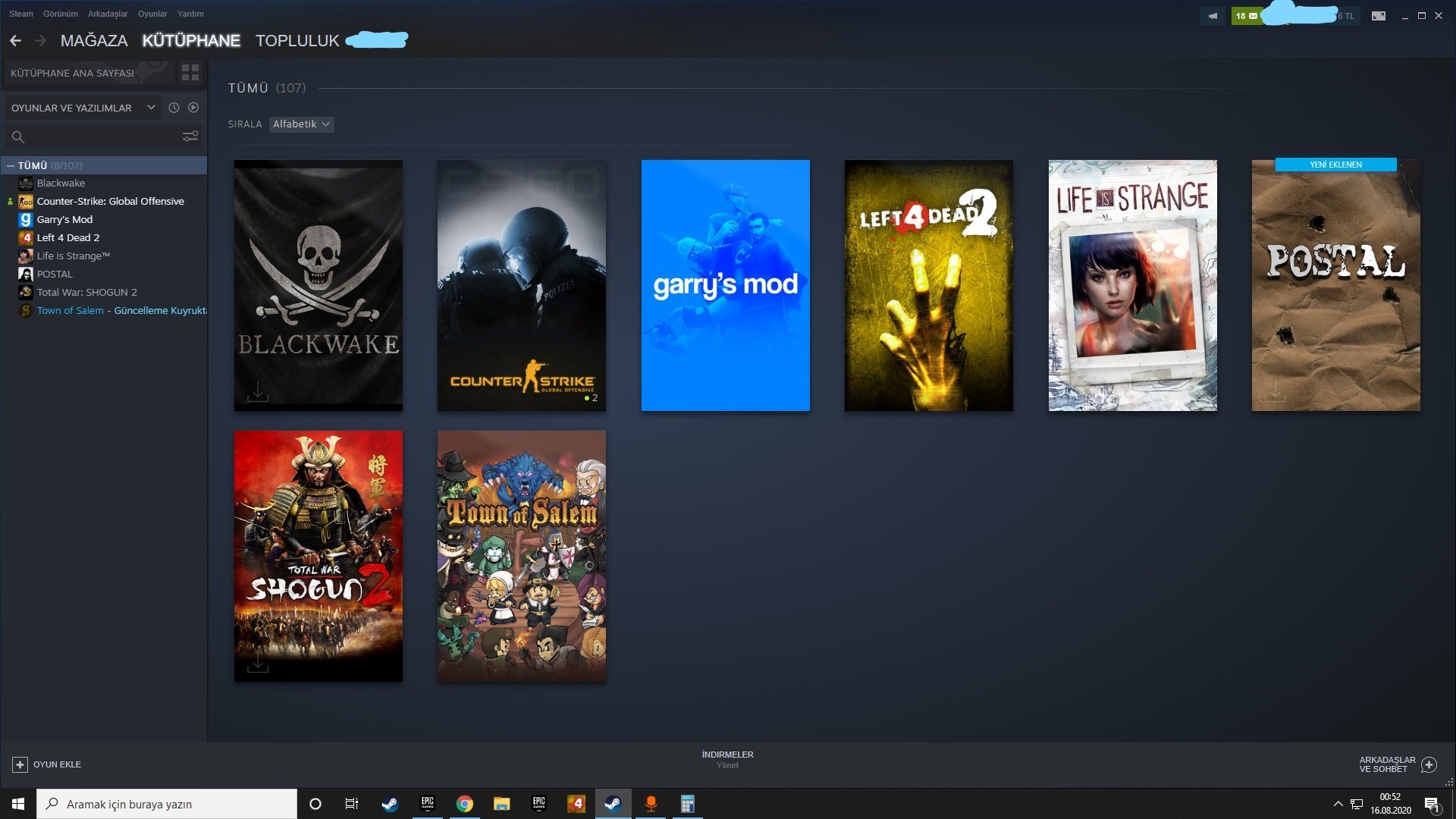Open the Steam menu
Viewport: 1456px width, 819px height.
[x=21, y=14]
